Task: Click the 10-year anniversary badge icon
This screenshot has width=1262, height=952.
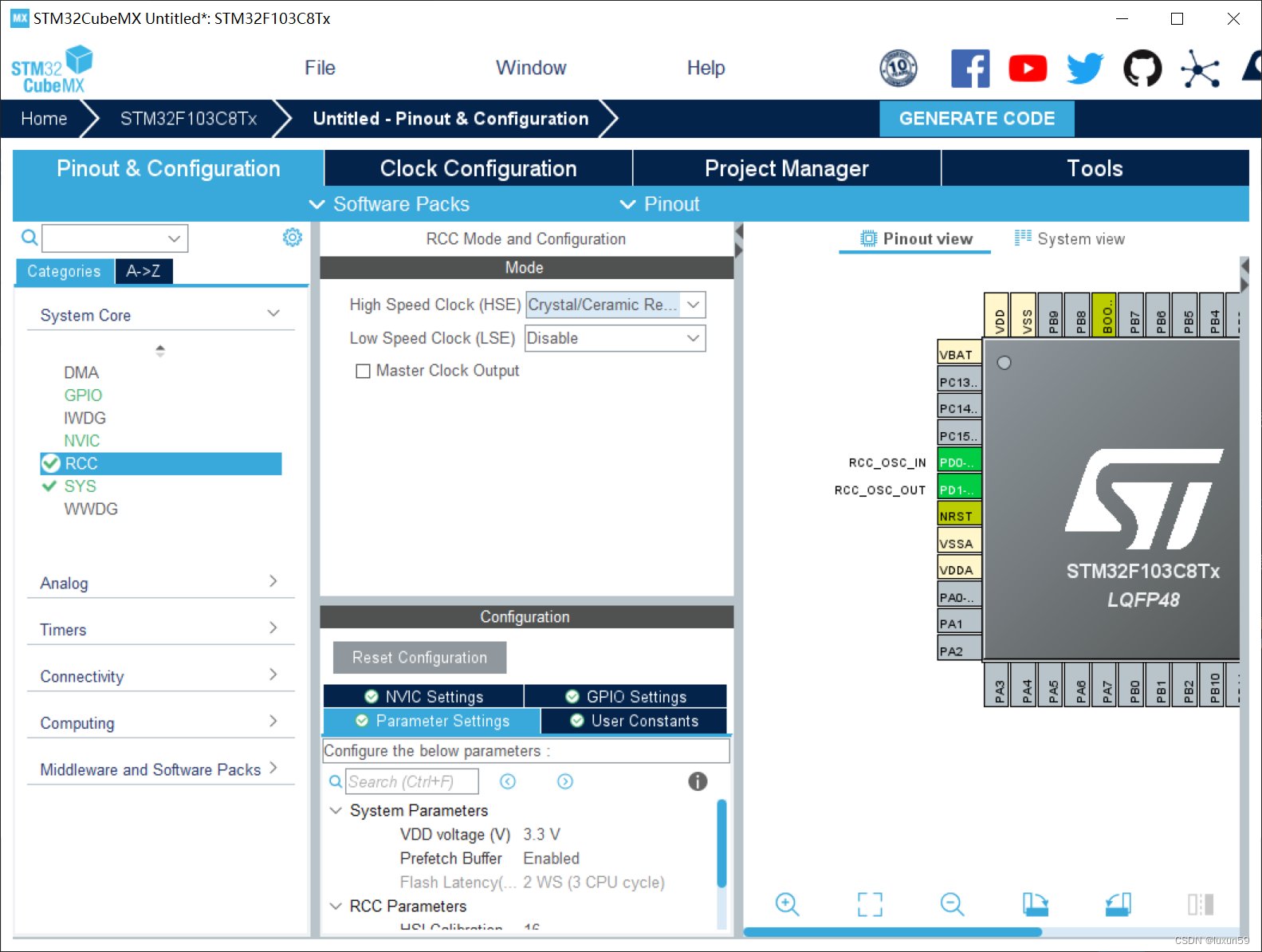Action: pyautogui.click(x=898, y=69)
